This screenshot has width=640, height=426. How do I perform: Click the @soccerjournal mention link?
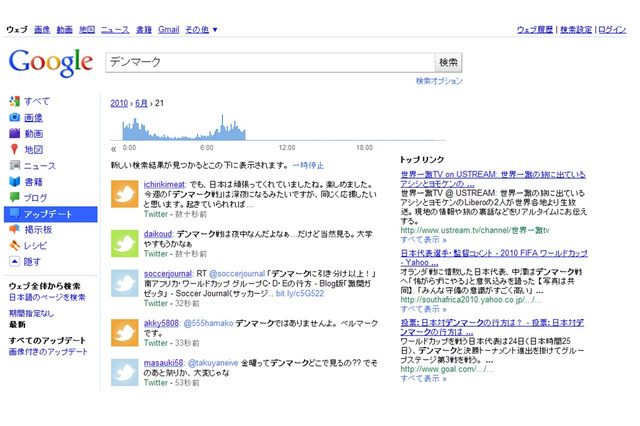[x=237, y=273]
